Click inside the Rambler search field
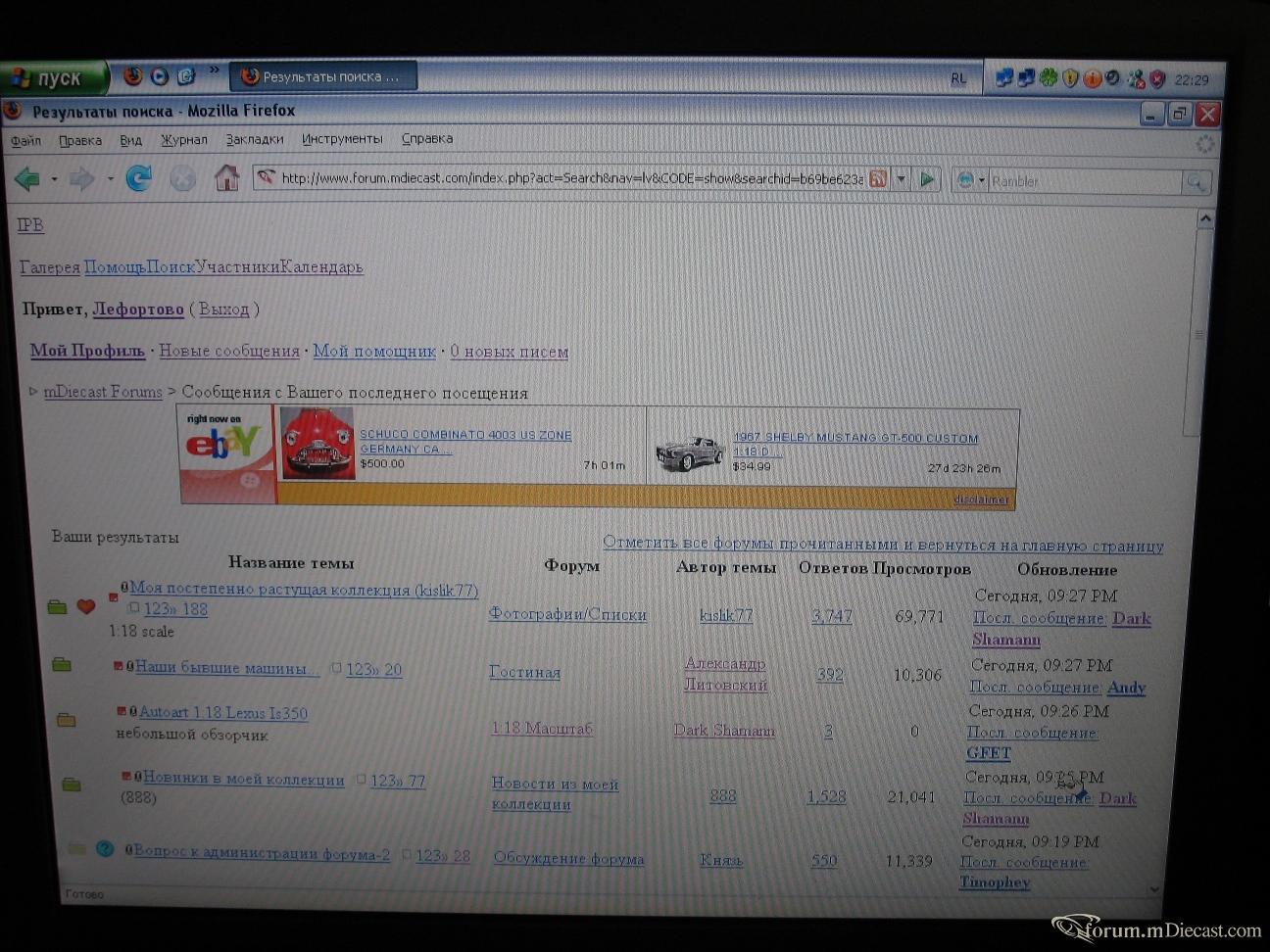1270x952 pixels. pos(1084,181)
